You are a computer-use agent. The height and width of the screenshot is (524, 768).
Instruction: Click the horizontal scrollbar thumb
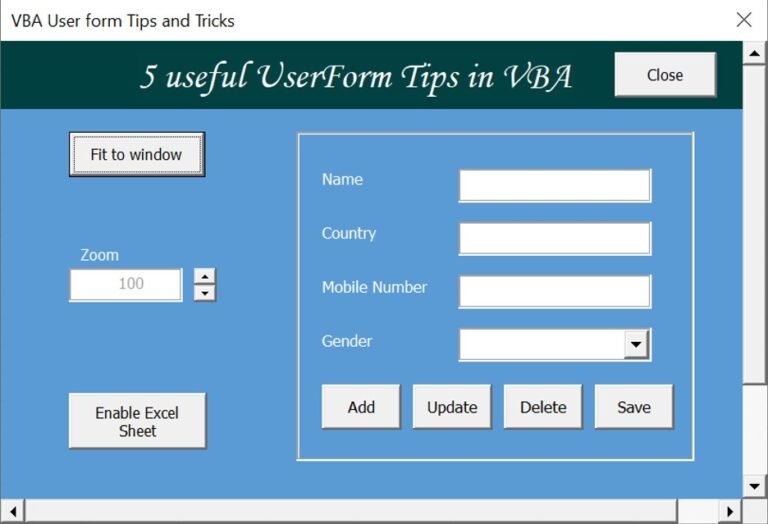[x=351, y=511]
